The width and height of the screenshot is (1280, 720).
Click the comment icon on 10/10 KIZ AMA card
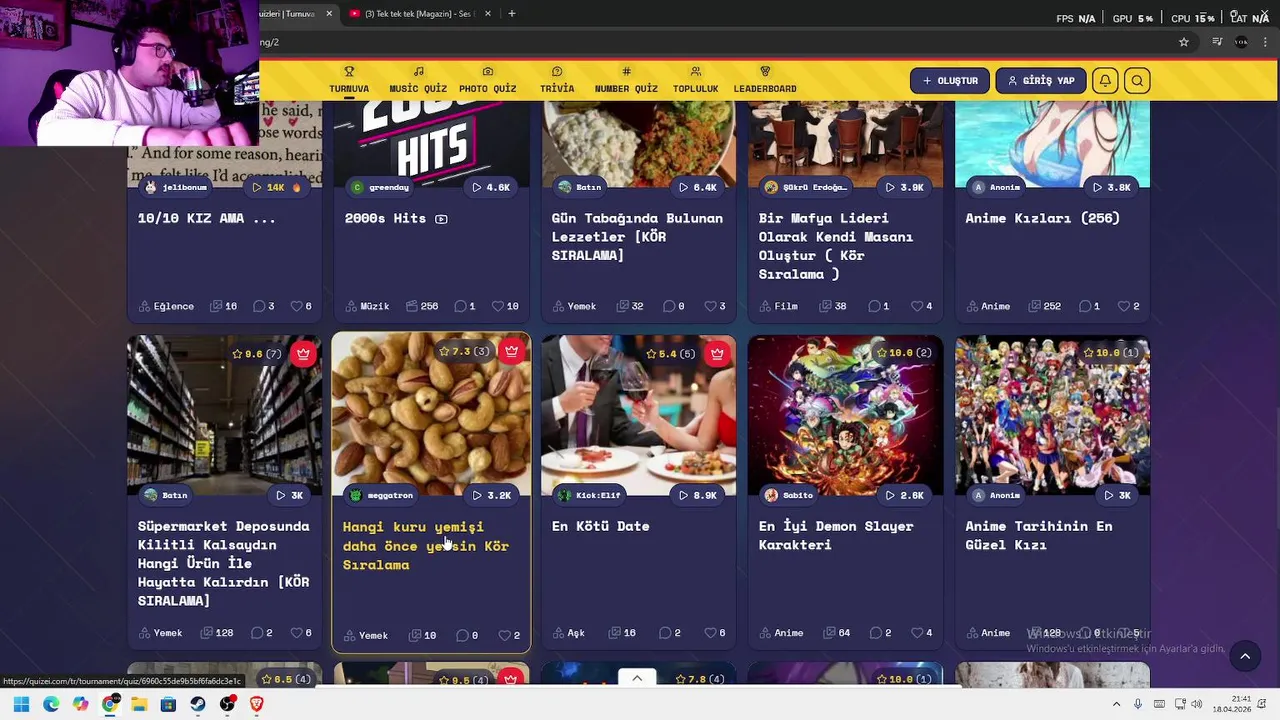pos(258,306)
